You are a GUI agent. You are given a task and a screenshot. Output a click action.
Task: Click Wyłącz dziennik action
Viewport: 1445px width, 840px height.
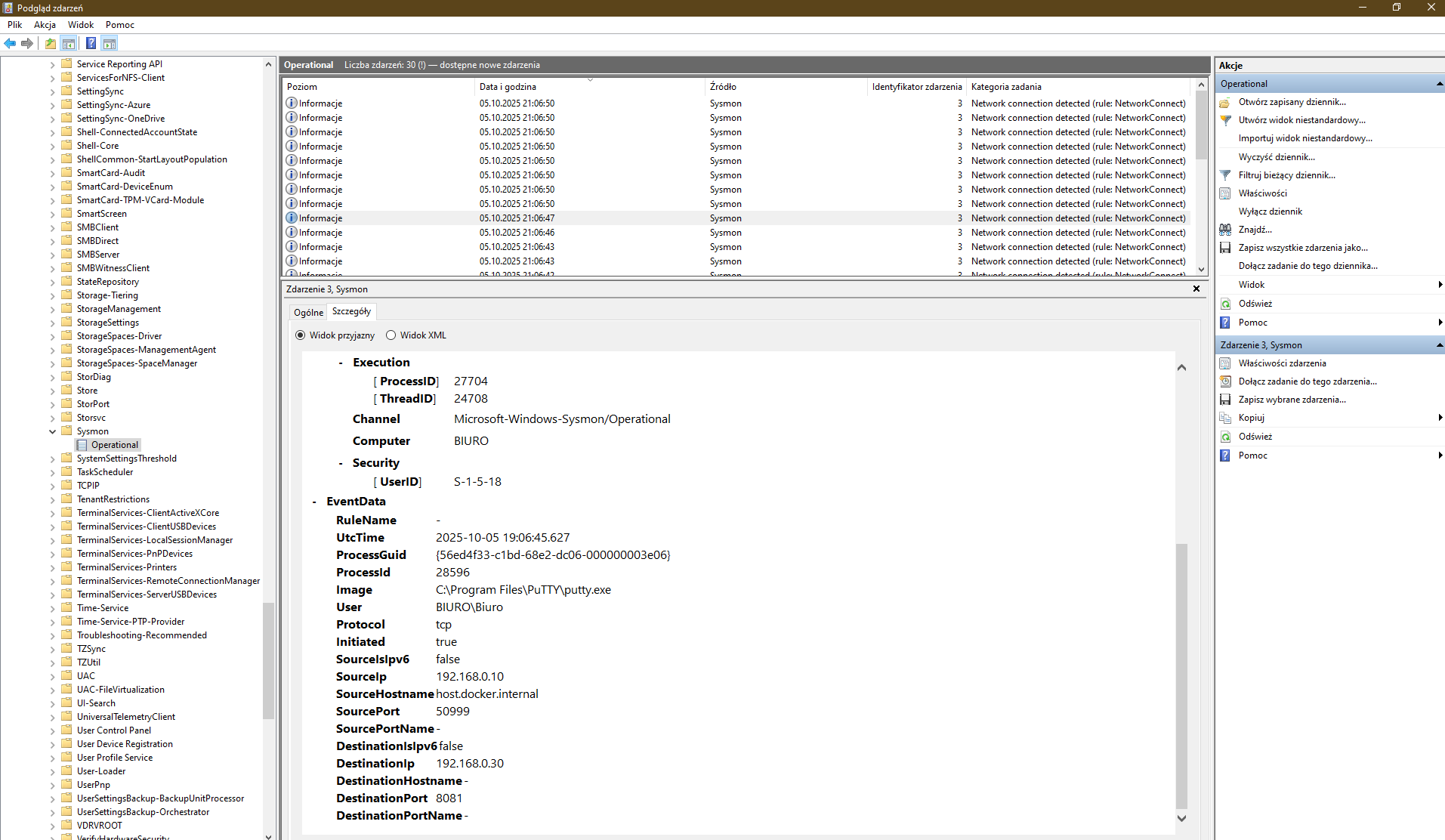coord(1270,212)
